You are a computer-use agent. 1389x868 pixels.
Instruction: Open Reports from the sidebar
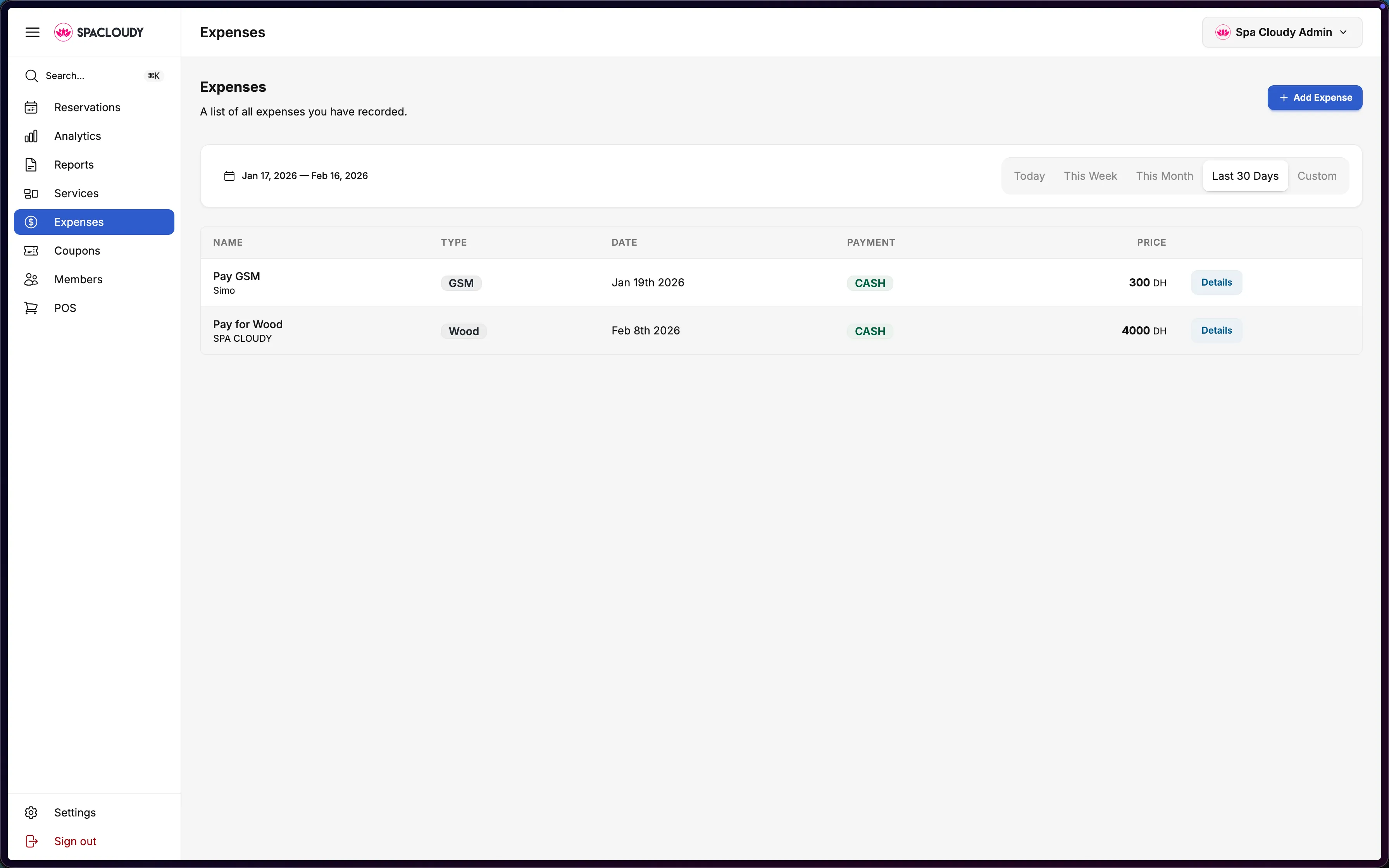coord(31,164)
